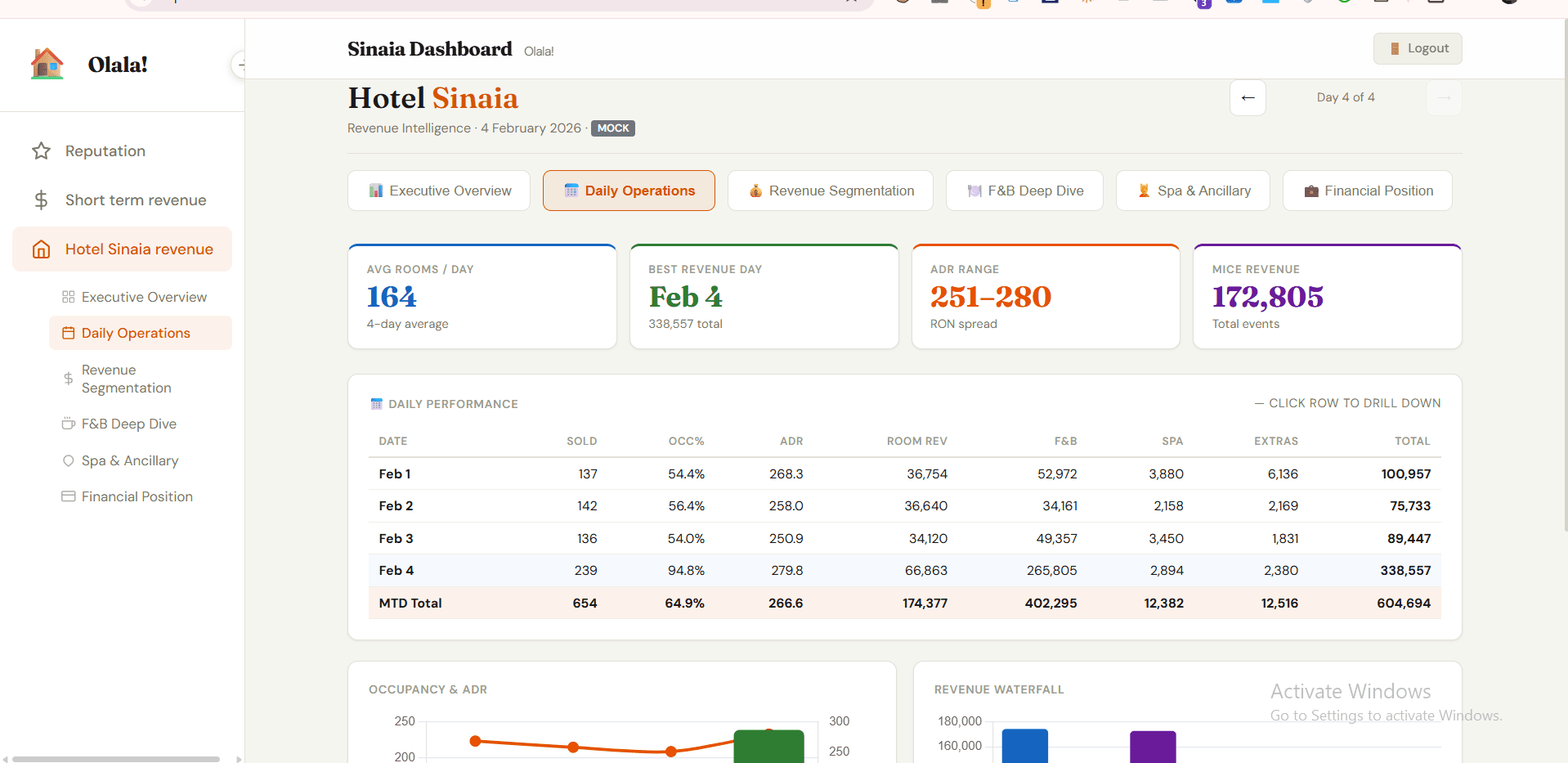
Task: Open the Financial Position tab
Action: pos(1368,191)
